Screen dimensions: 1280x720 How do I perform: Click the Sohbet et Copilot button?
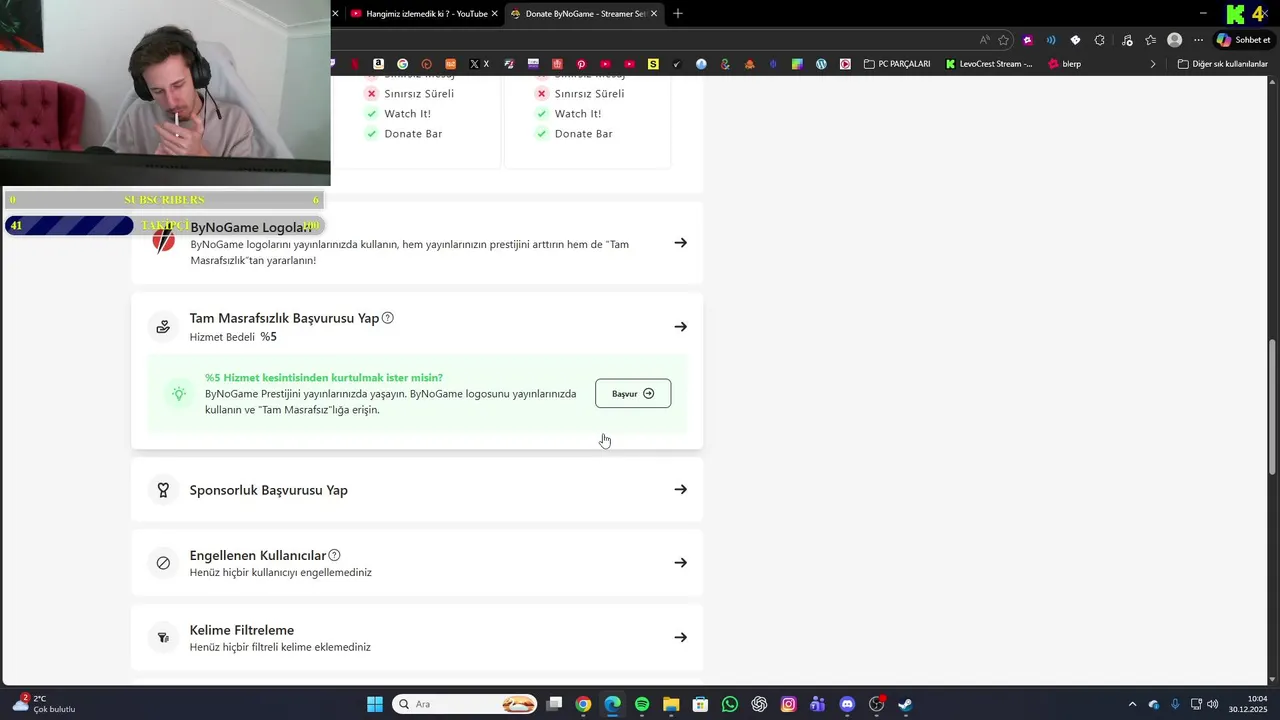(1243, 40)
